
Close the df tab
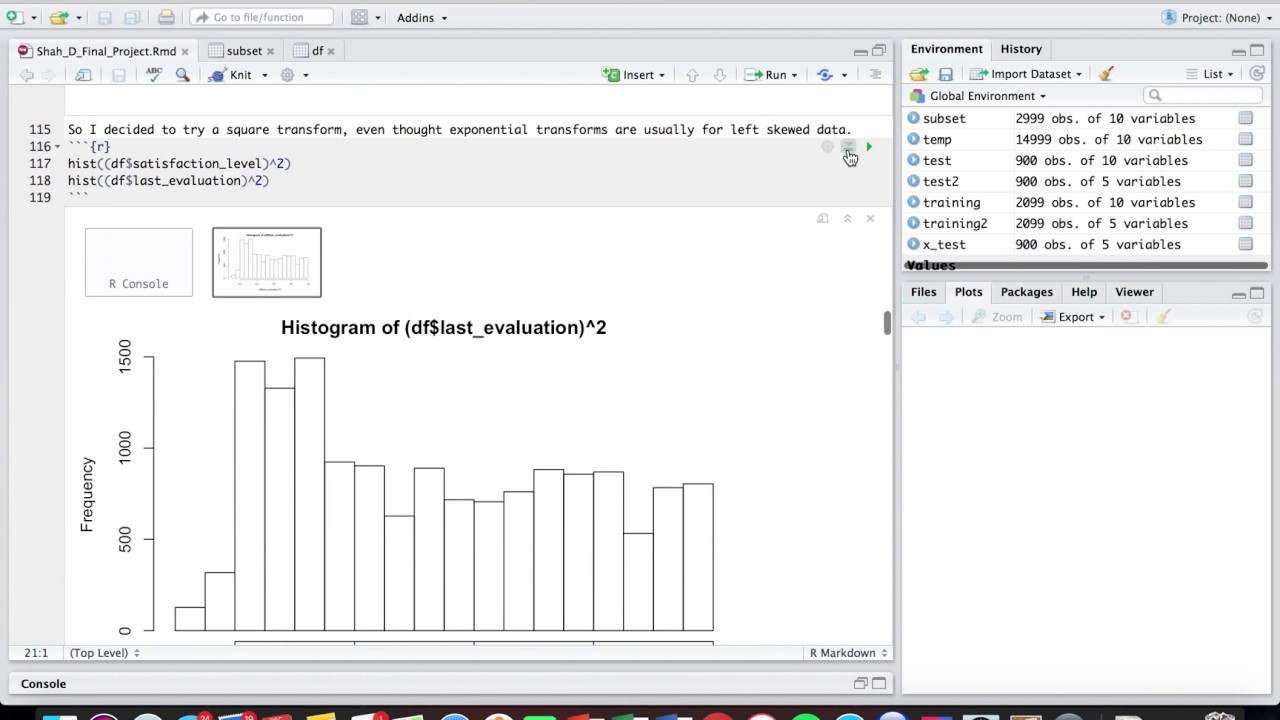pyautogui.click(x=331, y=51)
